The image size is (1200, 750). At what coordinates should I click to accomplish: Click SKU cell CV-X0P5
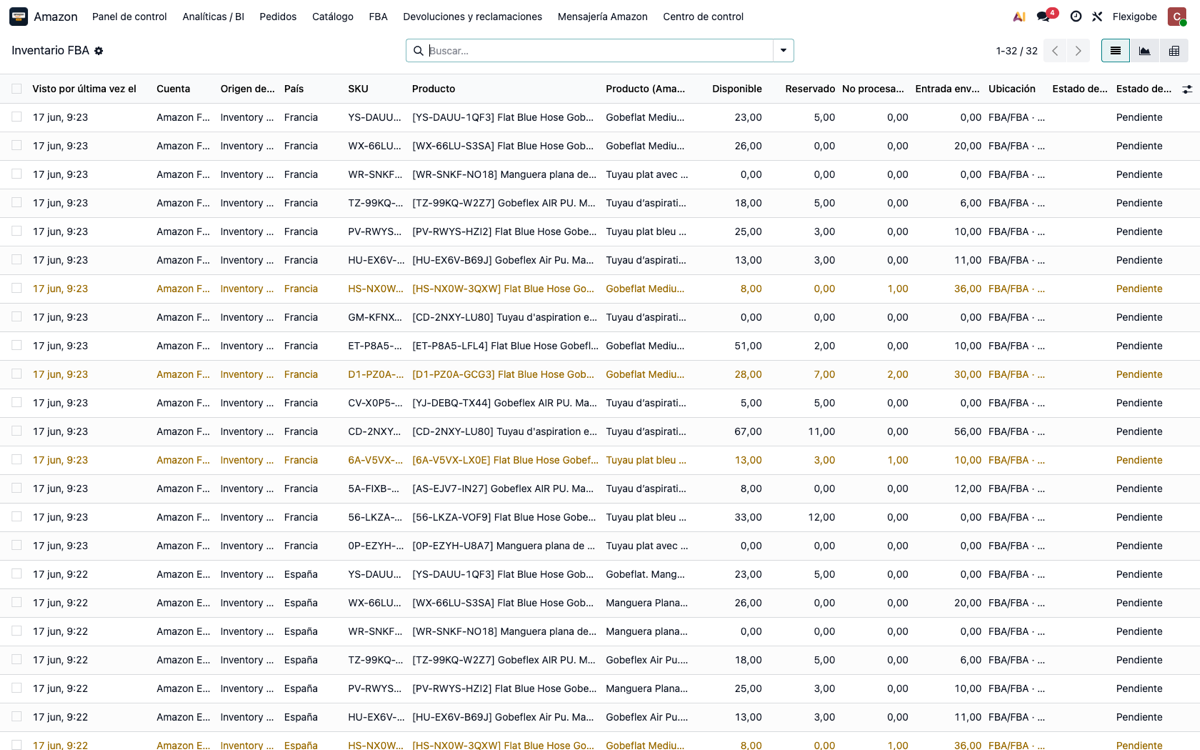(x=376, y=403)
